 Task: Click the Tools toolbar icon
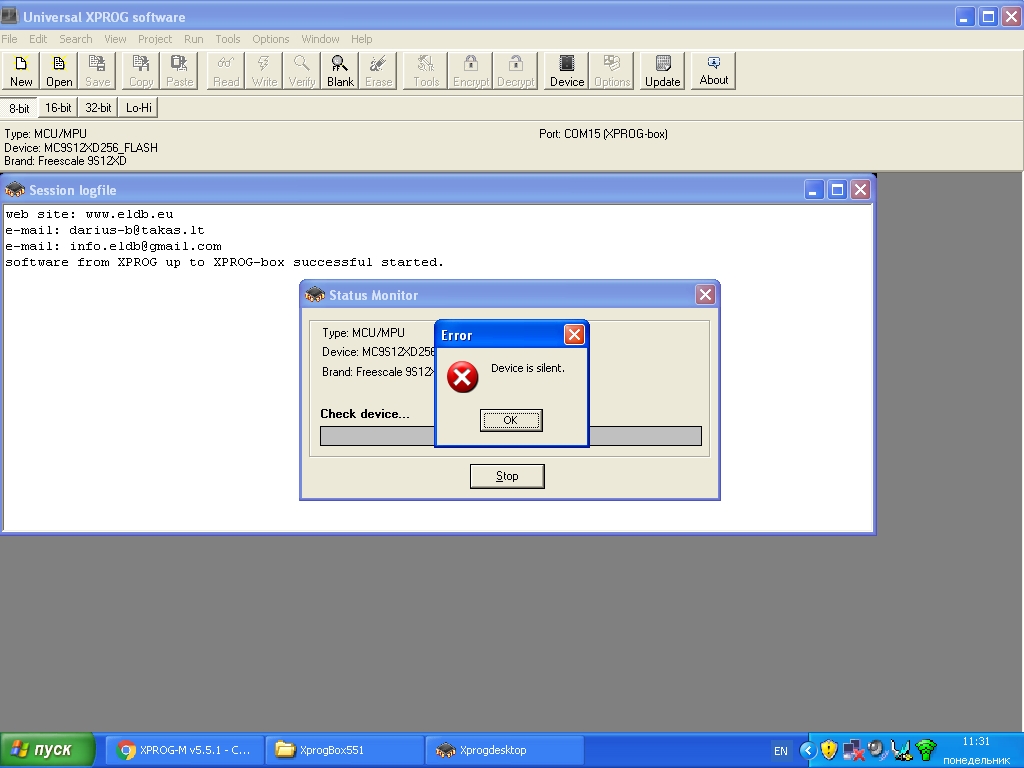click(x=426, y=71)
